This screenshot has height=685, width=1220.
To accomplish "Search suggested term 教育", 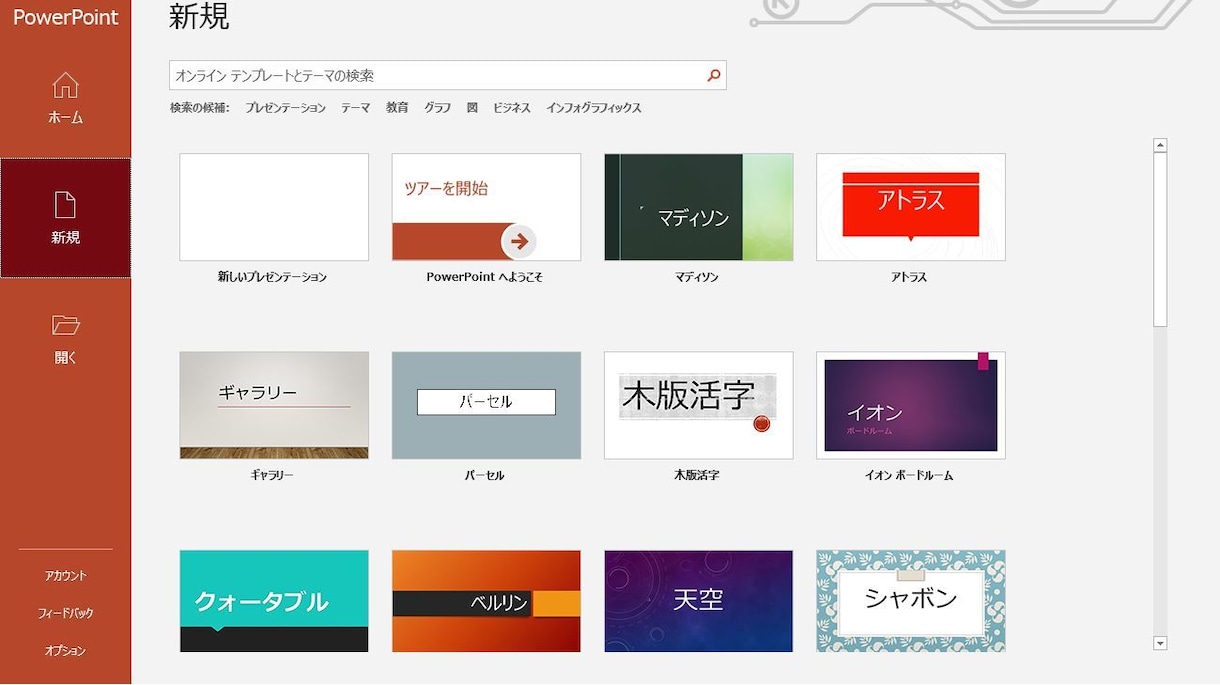I will (397, 108).
